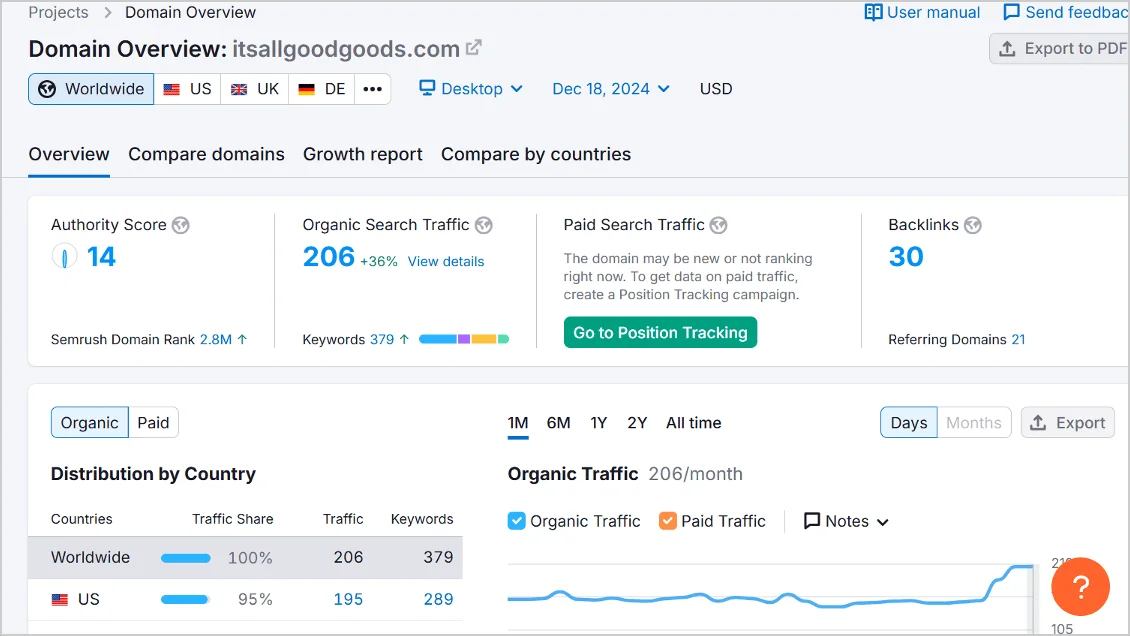Uncheck the Paid Traffic checkbox
Viewport: 1130px width, 636px height.
667,520
